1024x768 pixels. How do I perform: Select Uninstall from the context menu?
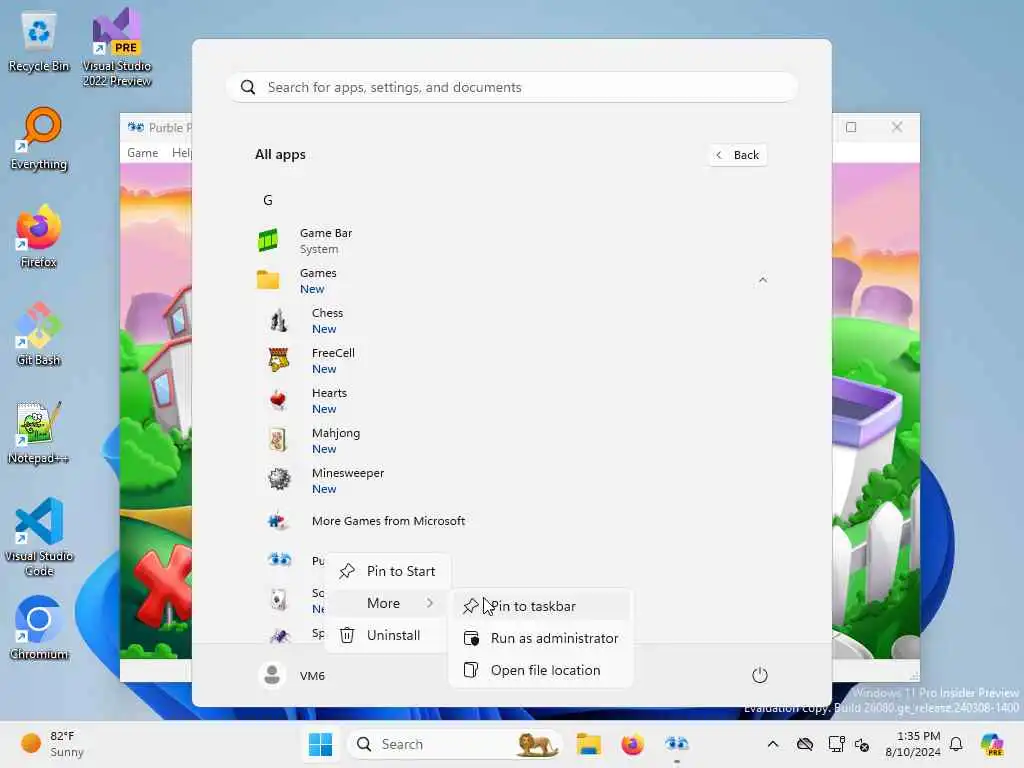(388, 635)
